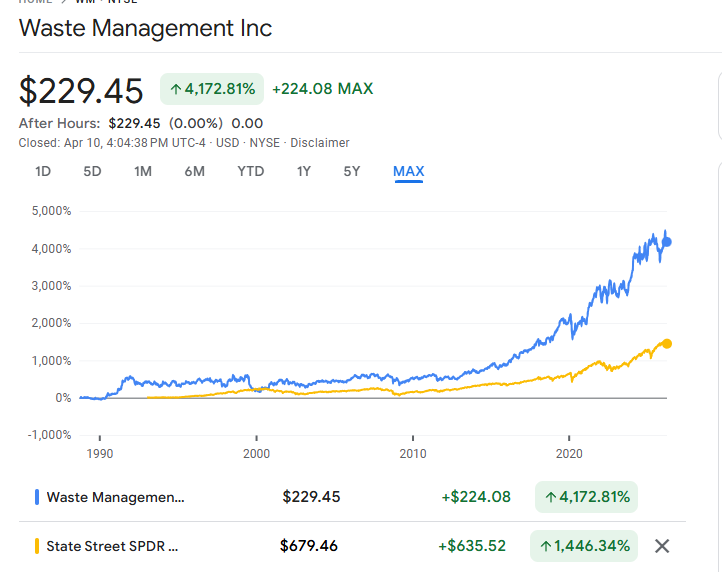Screen dimensions: 722x572
Task: Click the yellow endpoint dot on chart
Action: (667, 344)
